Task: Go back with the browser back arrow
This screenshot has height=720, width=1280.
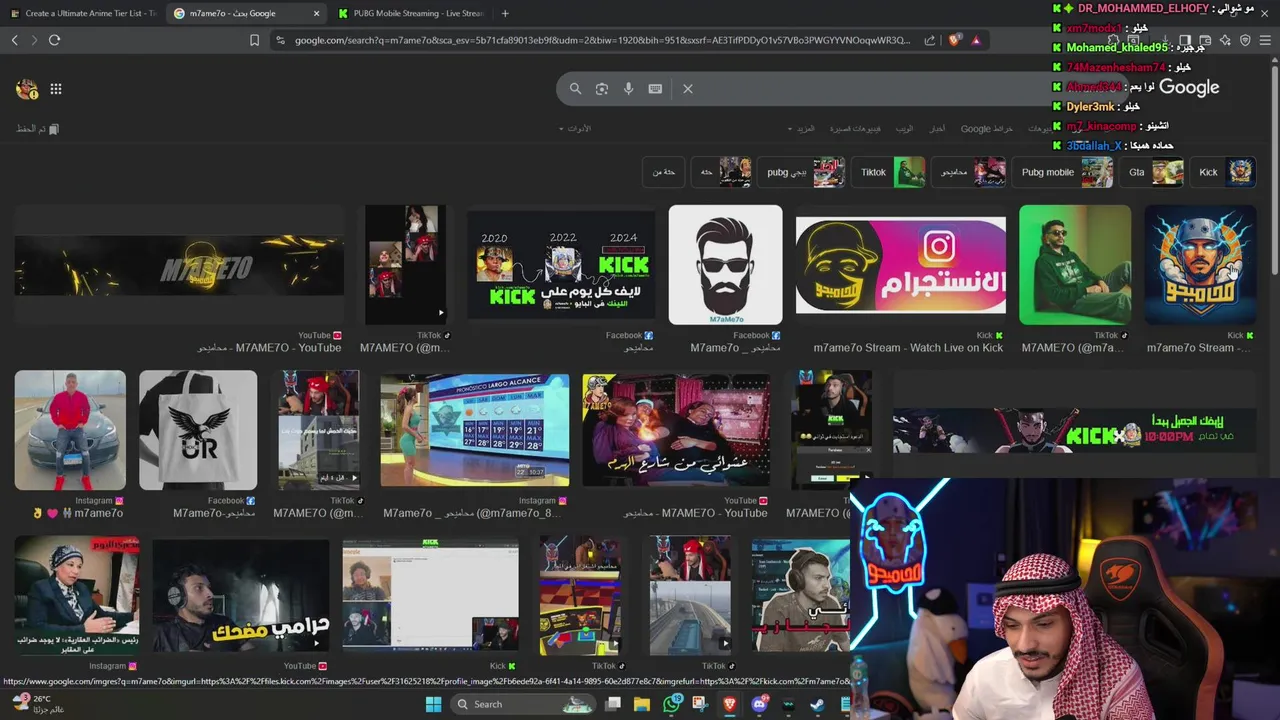Action: coord(15,40)
